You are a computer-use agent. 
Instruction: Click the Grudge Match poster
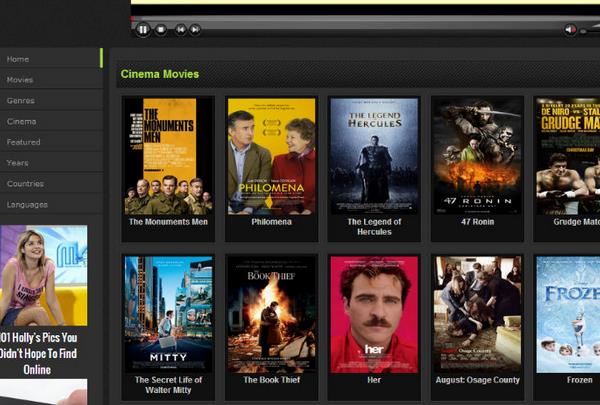coord(568,156)
